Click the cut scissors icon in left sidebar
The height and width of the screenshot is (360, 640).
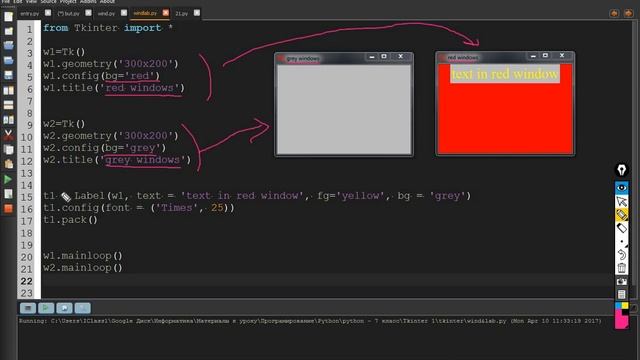8,135
